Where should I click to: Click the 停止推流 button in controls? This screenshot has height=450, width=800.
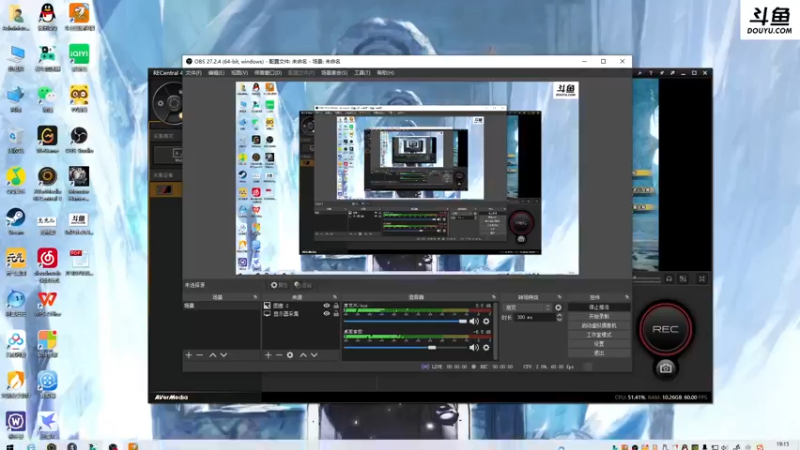(599, 307)
